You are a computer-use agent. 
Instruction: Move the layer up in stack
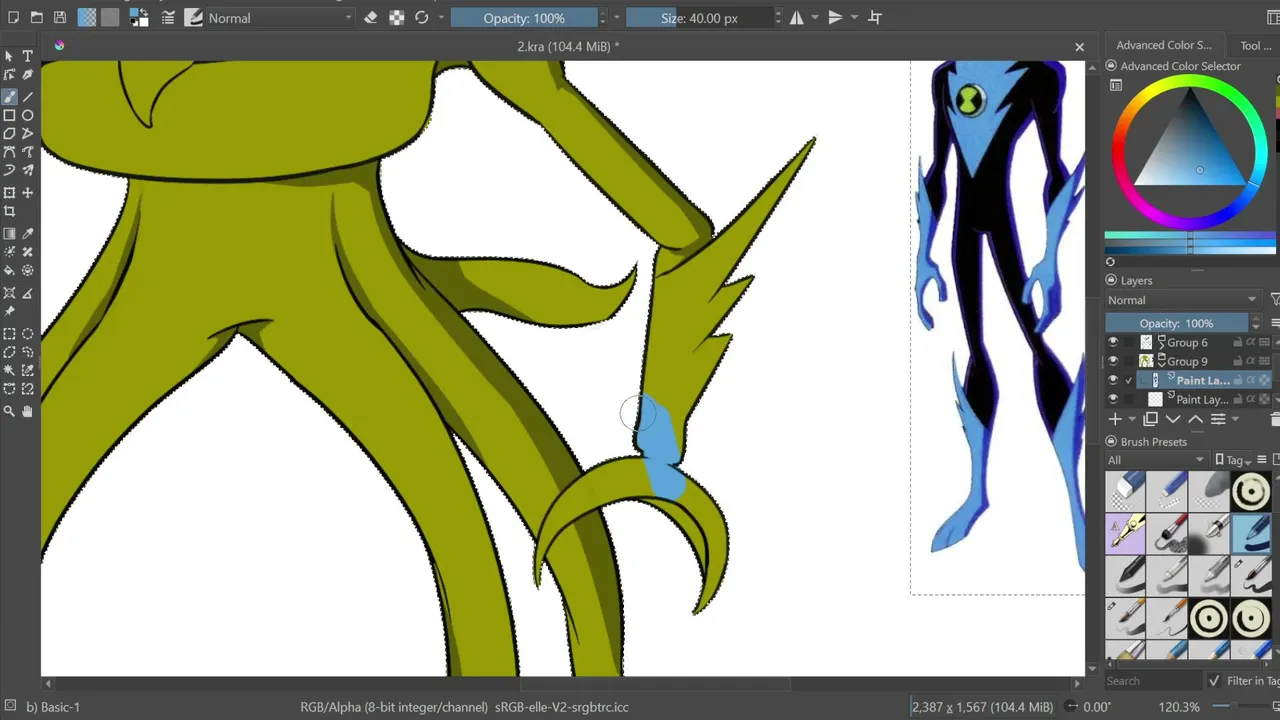(1195, 420)
